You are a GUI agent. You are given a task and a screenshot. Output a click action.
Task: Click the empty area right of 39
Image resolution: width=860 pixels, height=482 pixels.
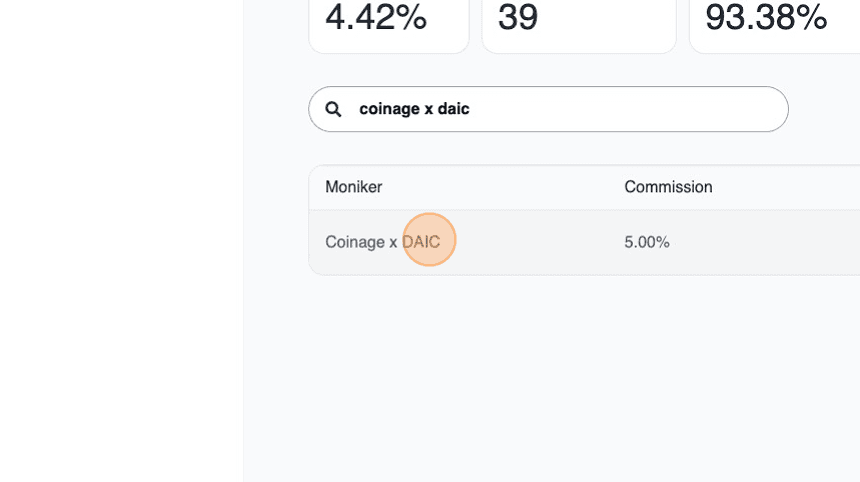(x=610, y=20)
